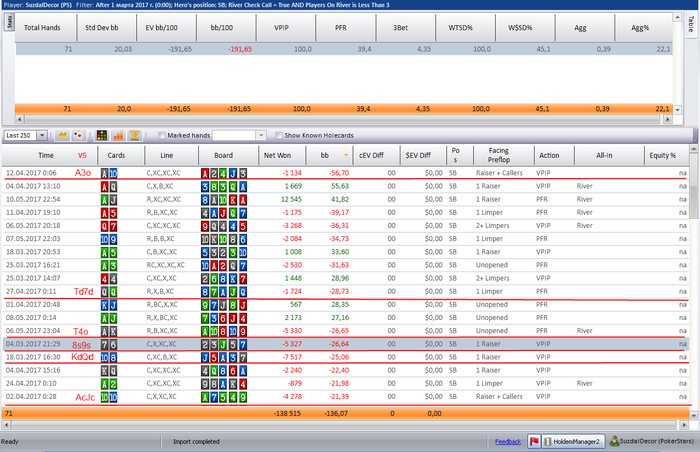Screen dimensions: 700x452
Task: Click net won value 12 545
Action: click(291, 199)
